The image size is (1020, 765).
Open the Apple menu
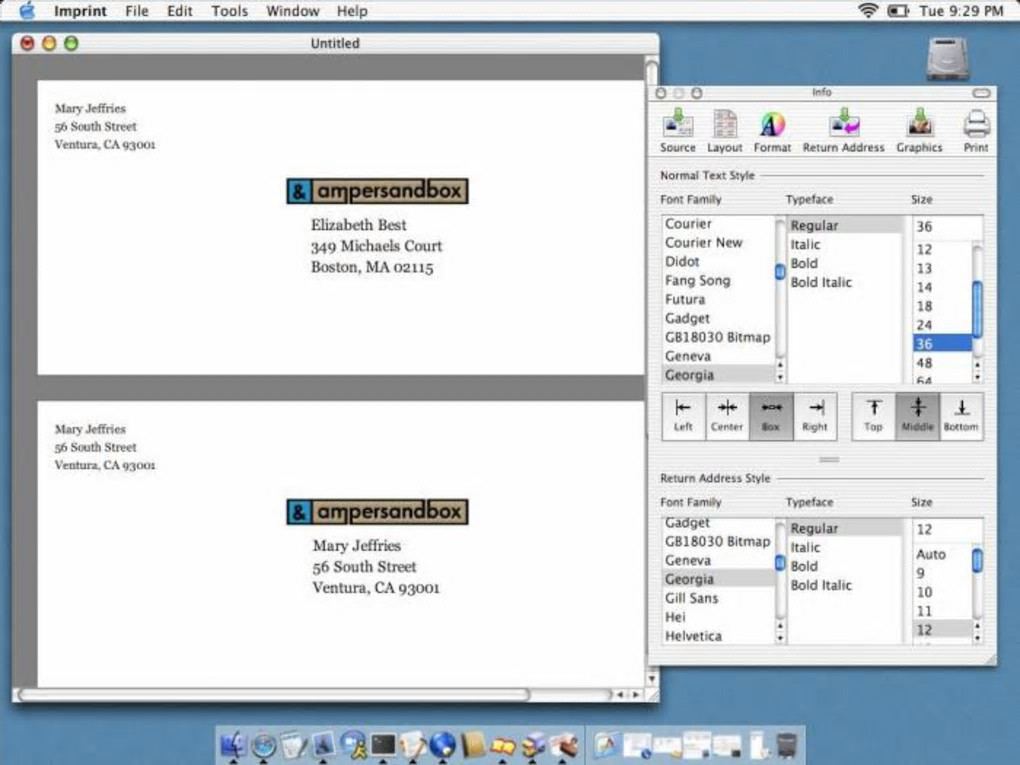click(27, 10)
